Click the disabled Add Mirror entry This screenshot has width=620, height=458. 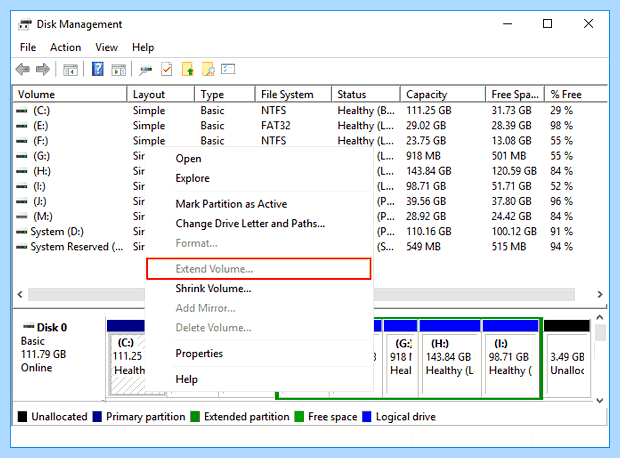[x=259, y=308]
